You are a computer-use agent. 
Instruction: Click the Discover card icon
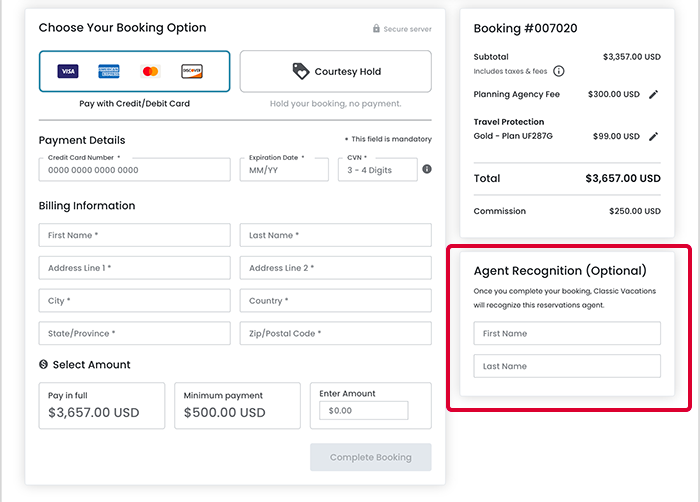(192, 71)
